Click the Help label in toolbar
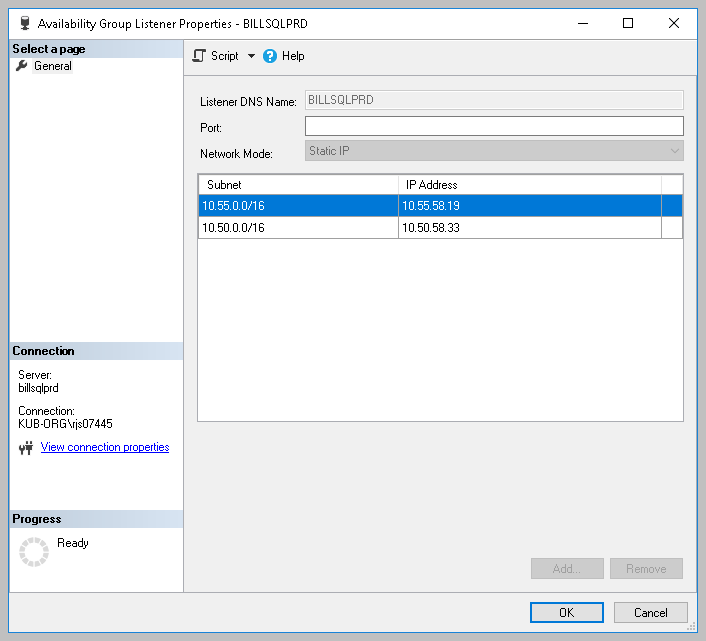706x641 pixels. click(x=293, y=56)
